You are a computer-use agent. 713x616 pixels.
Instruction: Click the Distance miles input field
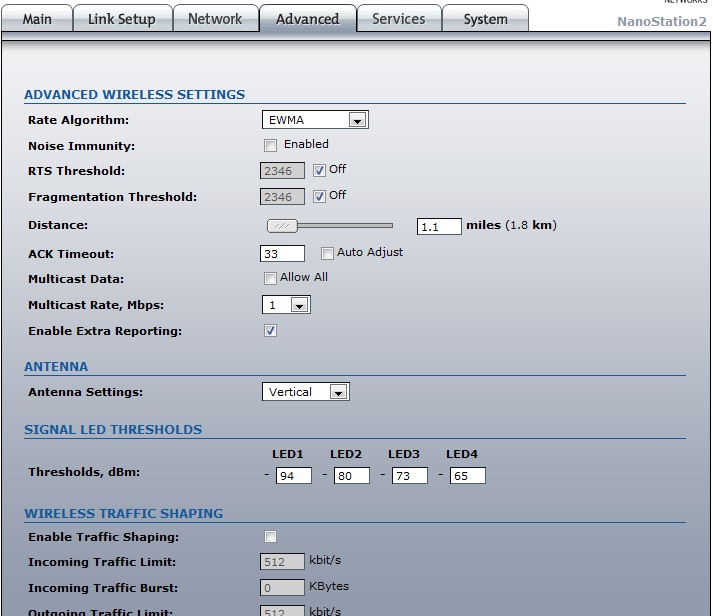coord(439,227)
